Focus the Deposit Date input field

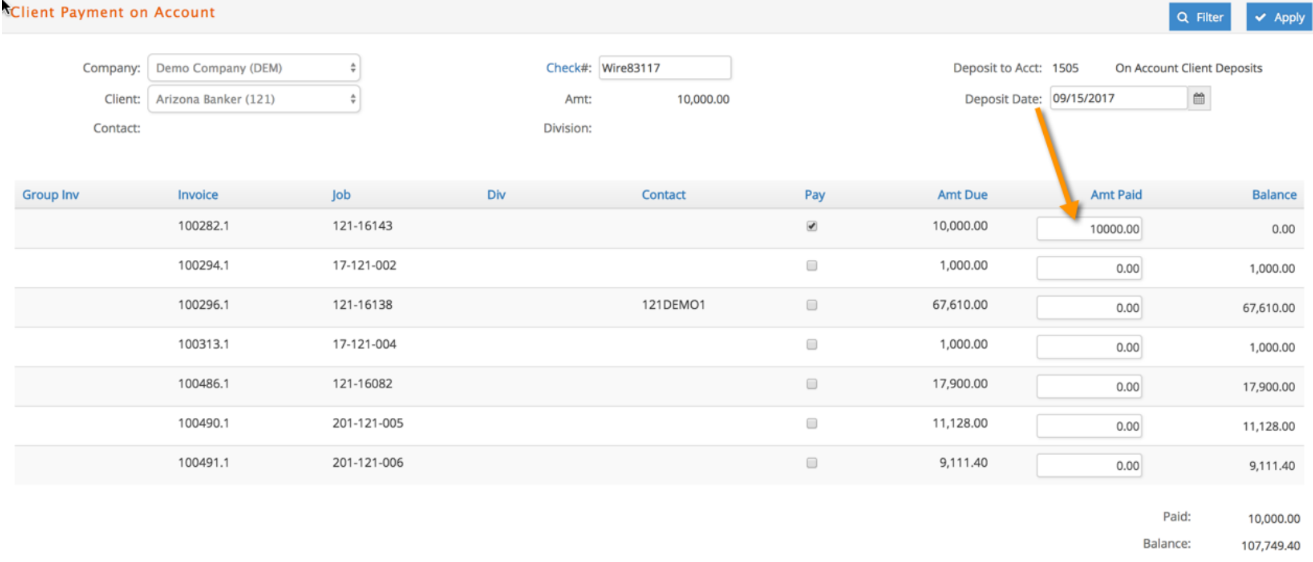[1118, 99]
